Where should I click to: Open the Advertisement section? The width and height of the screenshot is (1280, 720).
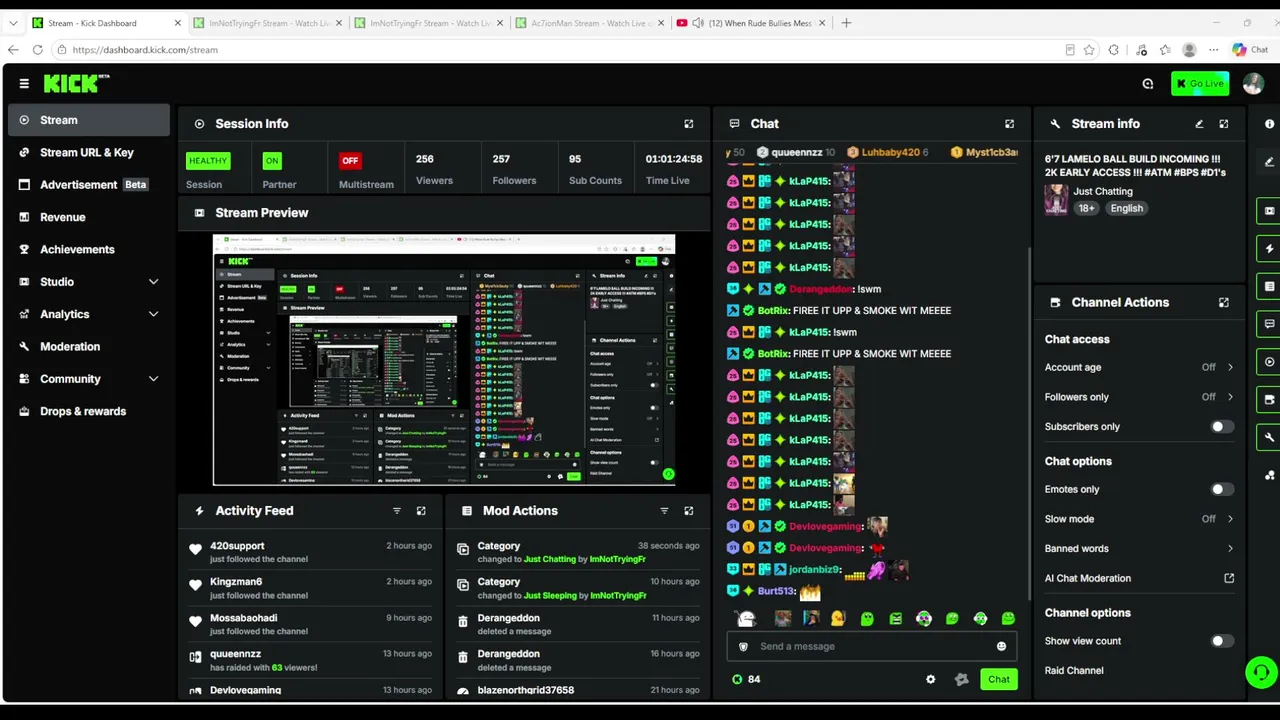pos(89,185)
